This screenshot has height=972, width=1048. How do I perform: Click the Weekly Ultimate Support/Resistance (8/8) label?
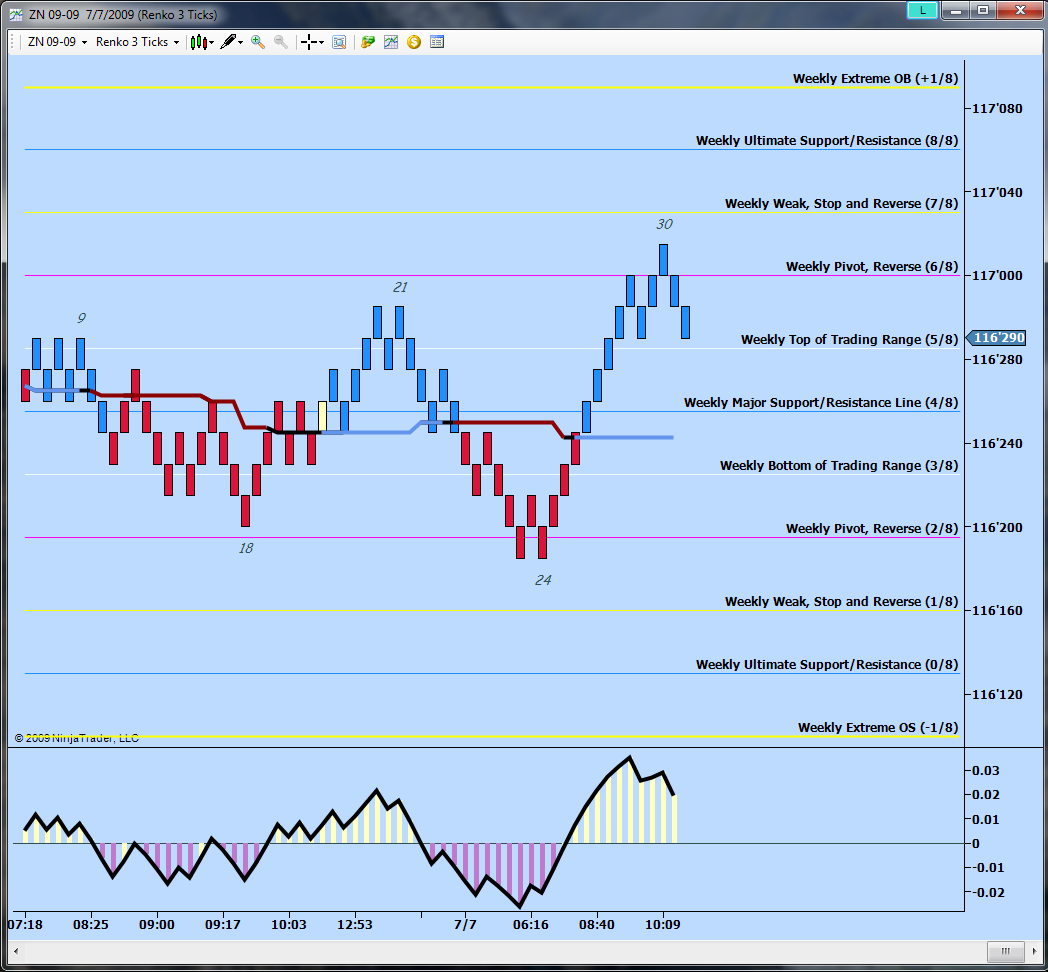click(827, 140)
